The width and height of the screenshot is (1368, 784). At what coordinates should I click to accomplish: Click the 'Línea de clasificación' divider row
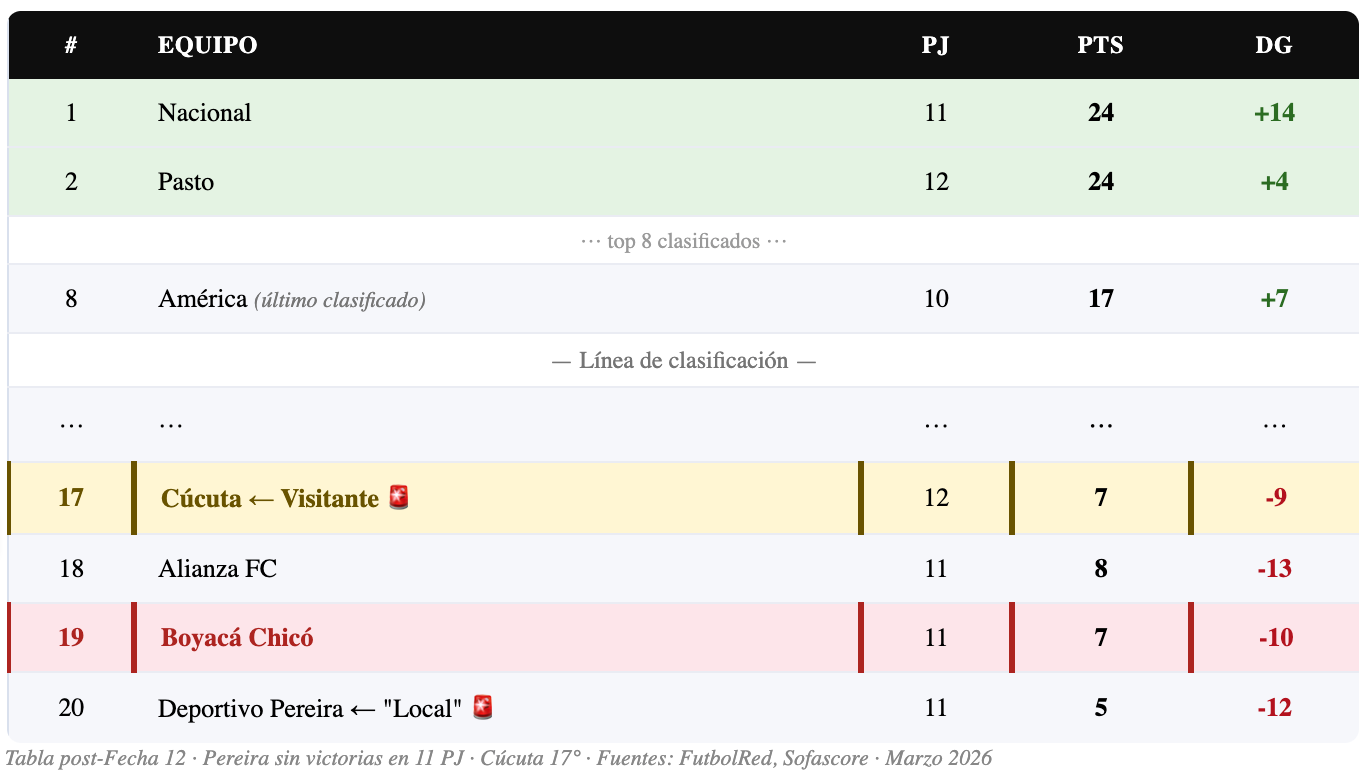[684, 361]
